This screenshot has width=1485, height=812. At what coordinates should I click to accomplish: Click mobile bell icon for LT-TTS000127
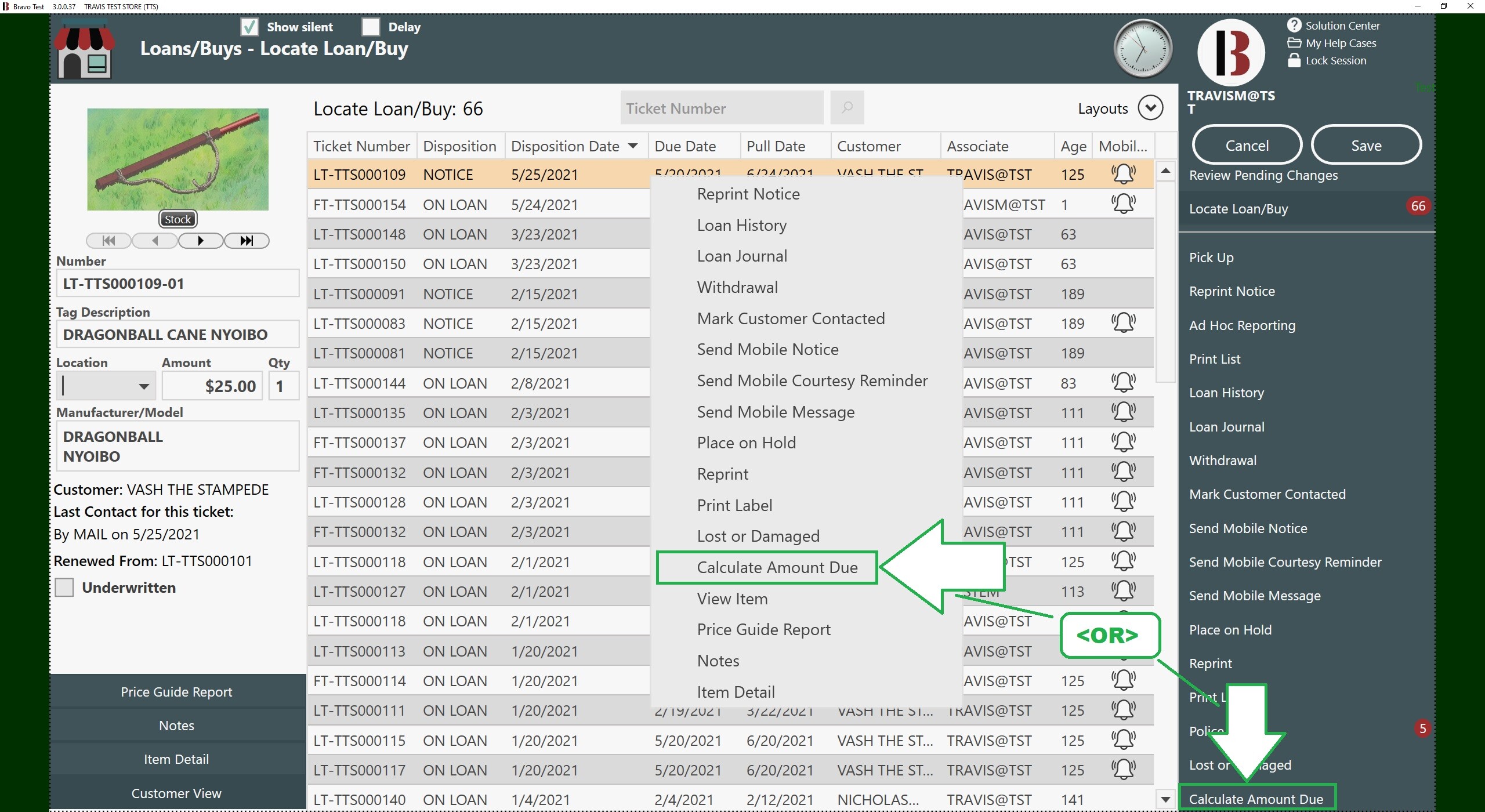1124,590
